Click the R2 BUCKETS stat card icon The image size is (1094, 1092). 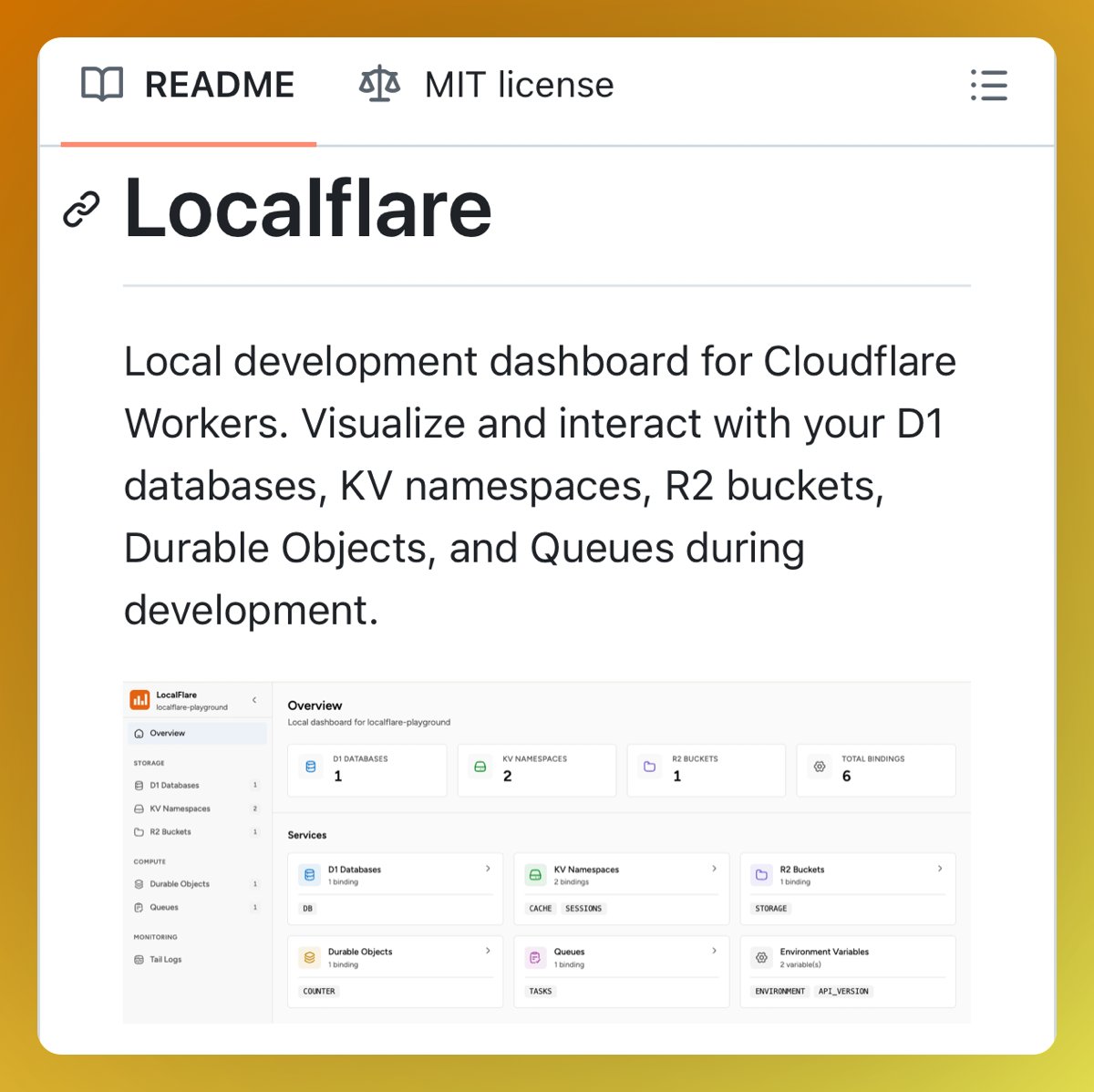(650, 767)
